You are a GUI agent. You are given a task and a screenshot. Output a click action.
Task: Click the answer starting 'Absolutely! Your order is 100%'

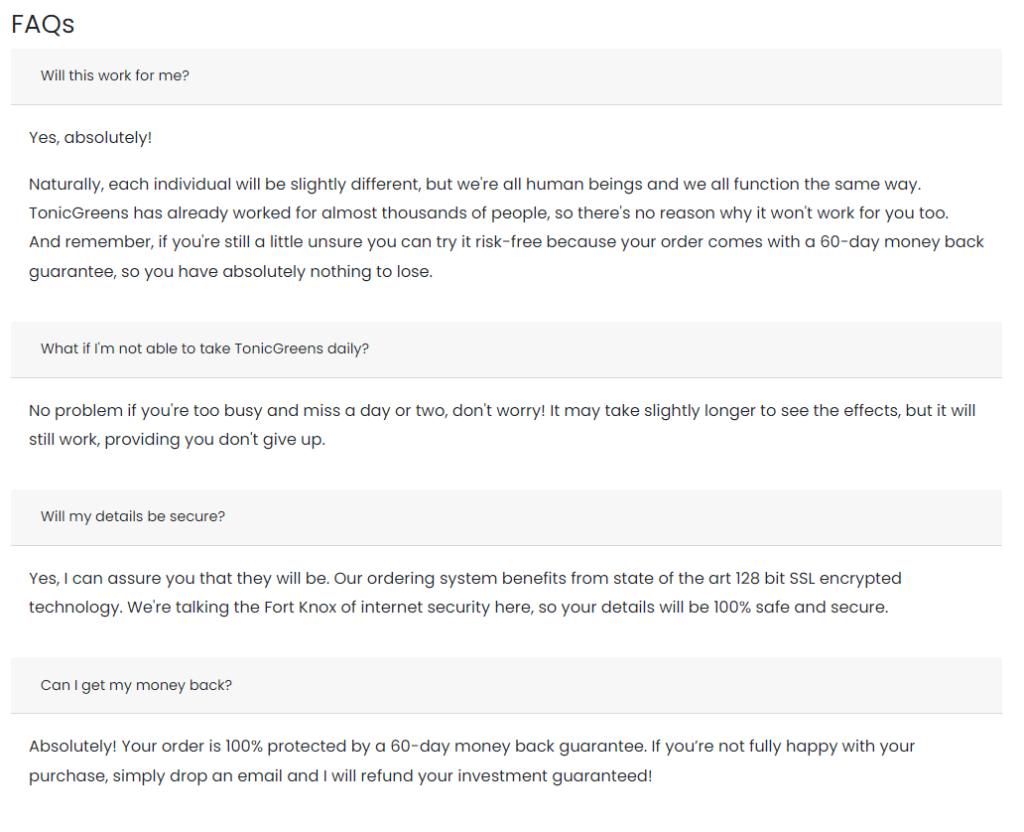472,761
